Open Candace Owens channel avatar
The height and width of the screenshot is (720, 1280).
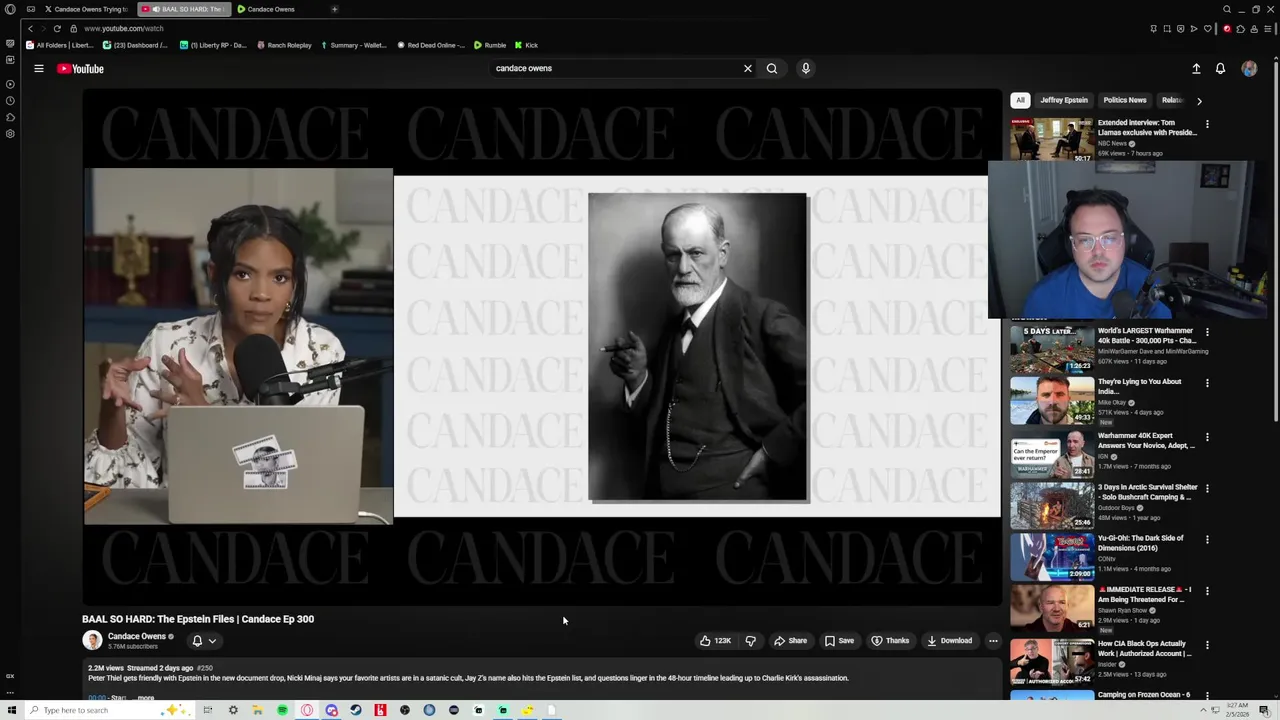pyautogui.click(x=92, y=641)
